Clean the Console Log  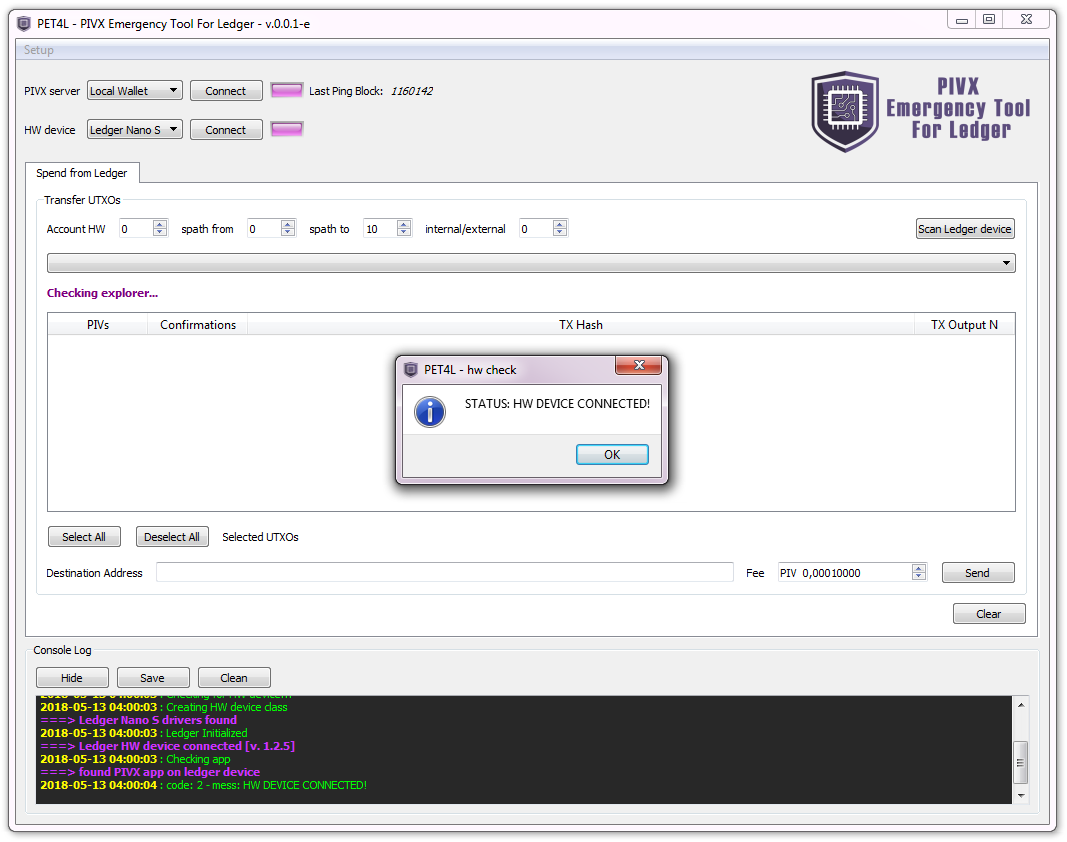[233, 677]
